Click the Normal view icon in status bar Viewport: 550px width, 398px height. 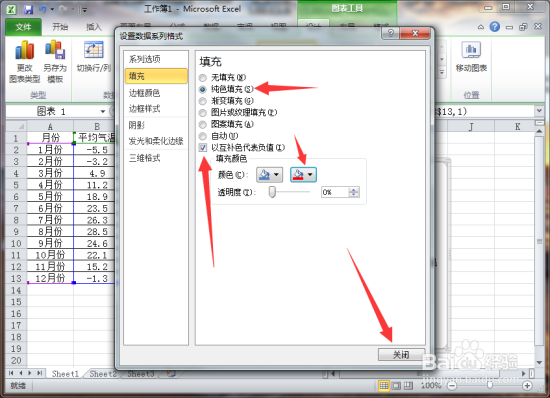384,386
